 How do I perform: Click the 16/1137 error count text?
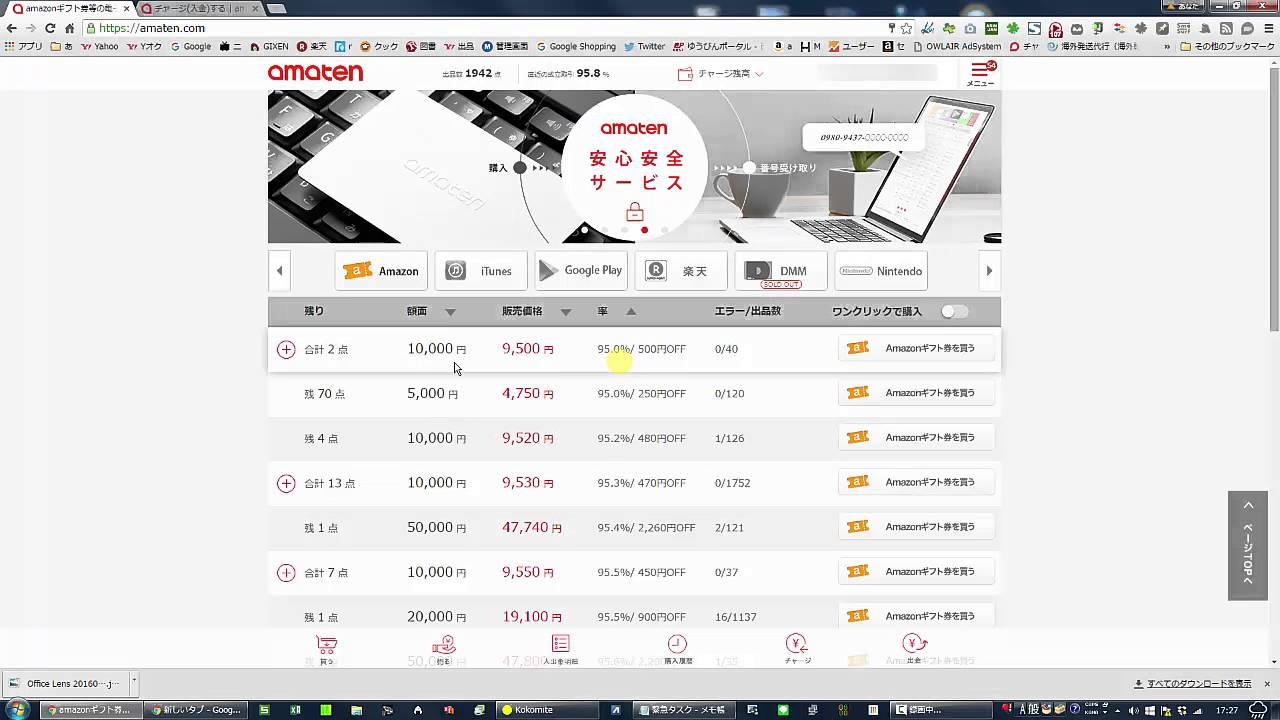(x=735, y=618)
